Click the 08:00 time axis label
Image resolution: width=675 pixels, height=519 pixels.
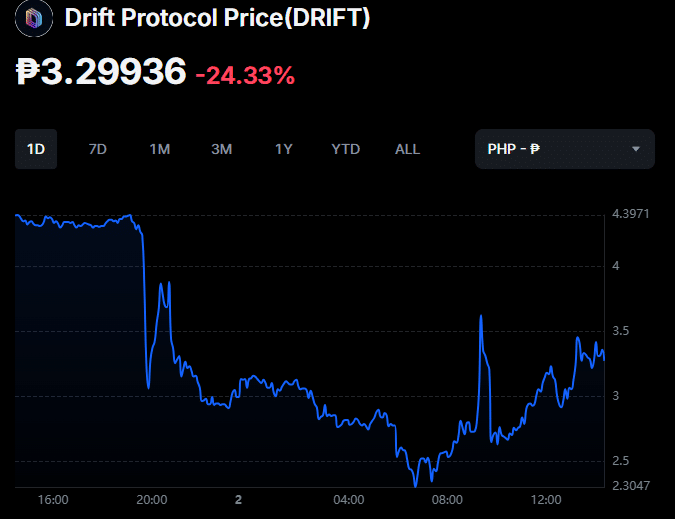click(447, 500)
